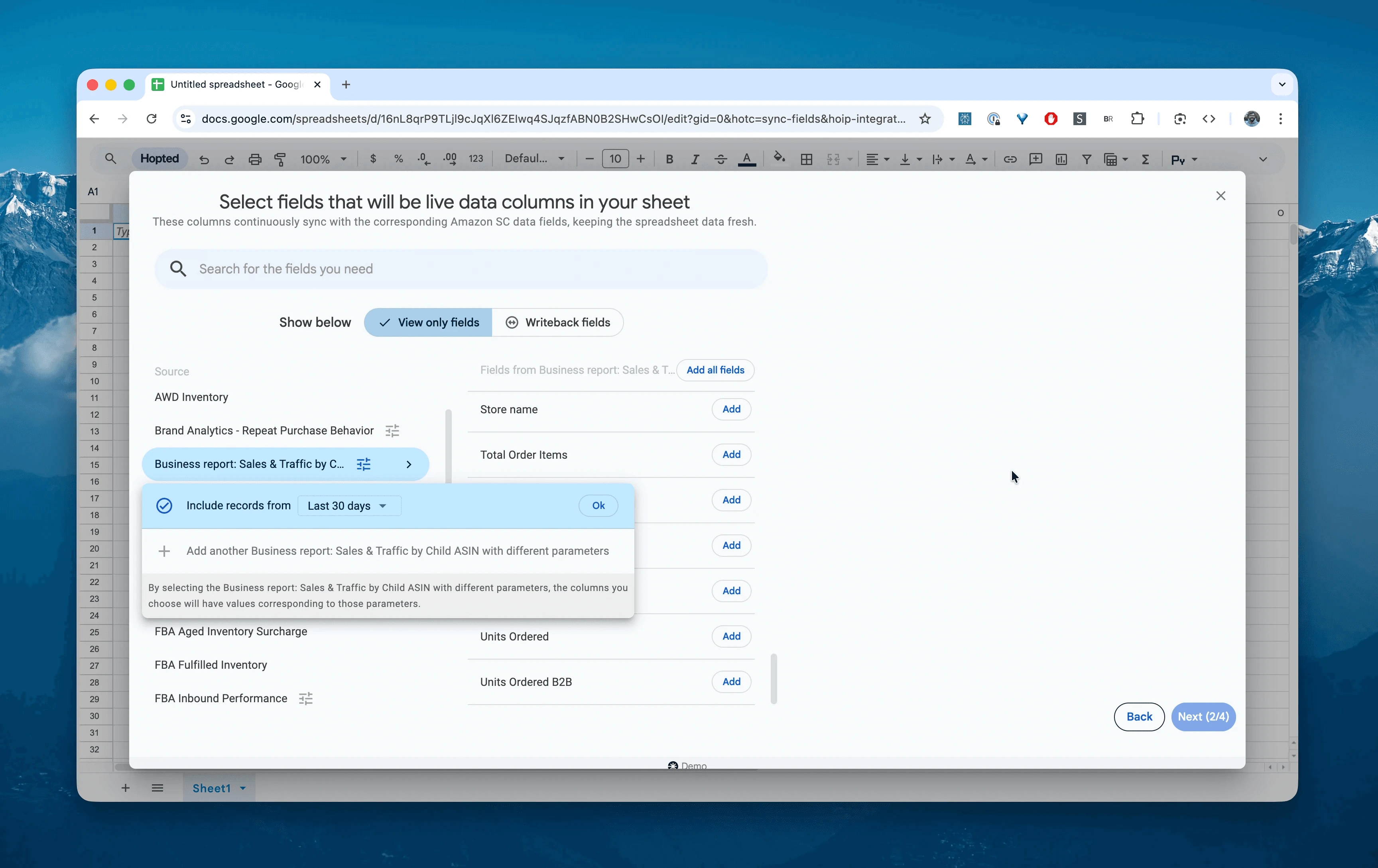Collapse the Sheets toolbar chevron

click(1263, 159)
